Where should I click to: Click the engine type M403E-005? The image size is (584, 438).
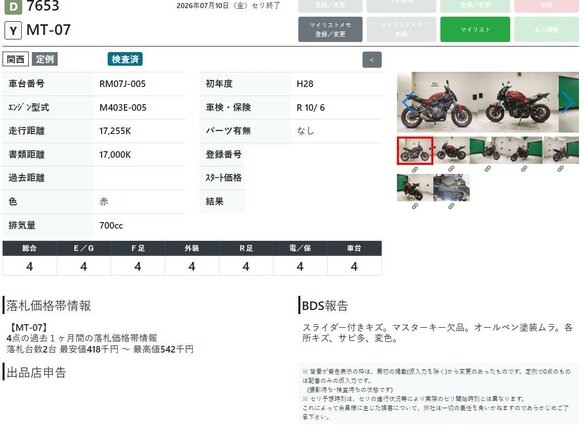point(123,108)
